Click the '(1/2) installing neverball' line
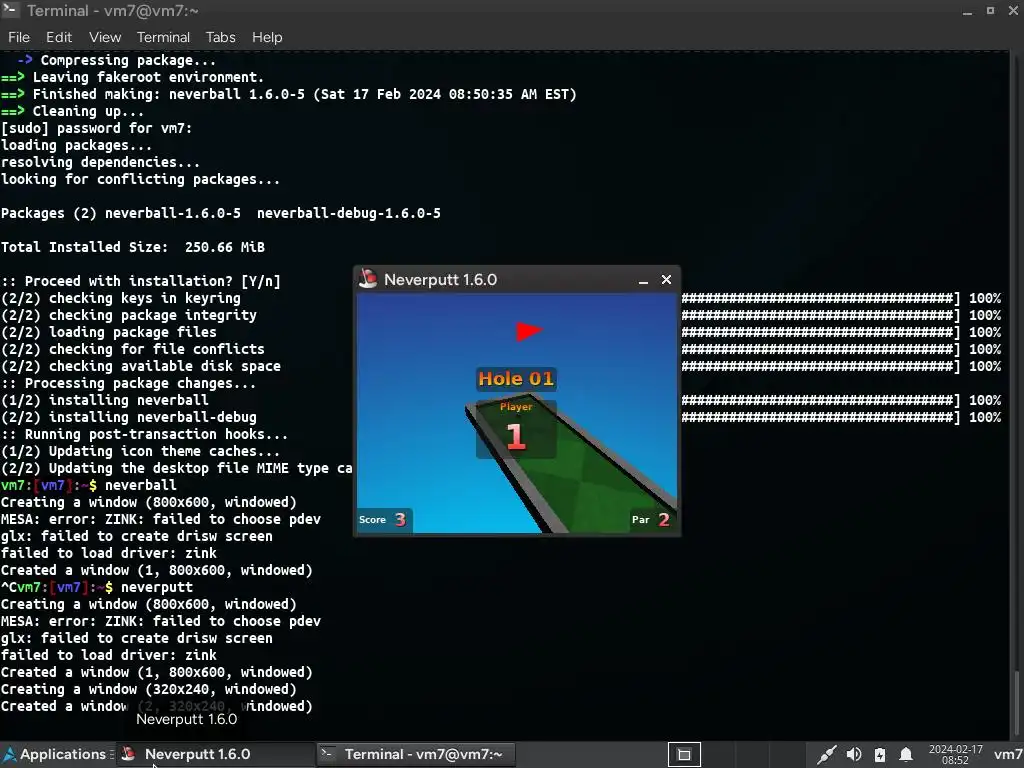 pos(104,400)
